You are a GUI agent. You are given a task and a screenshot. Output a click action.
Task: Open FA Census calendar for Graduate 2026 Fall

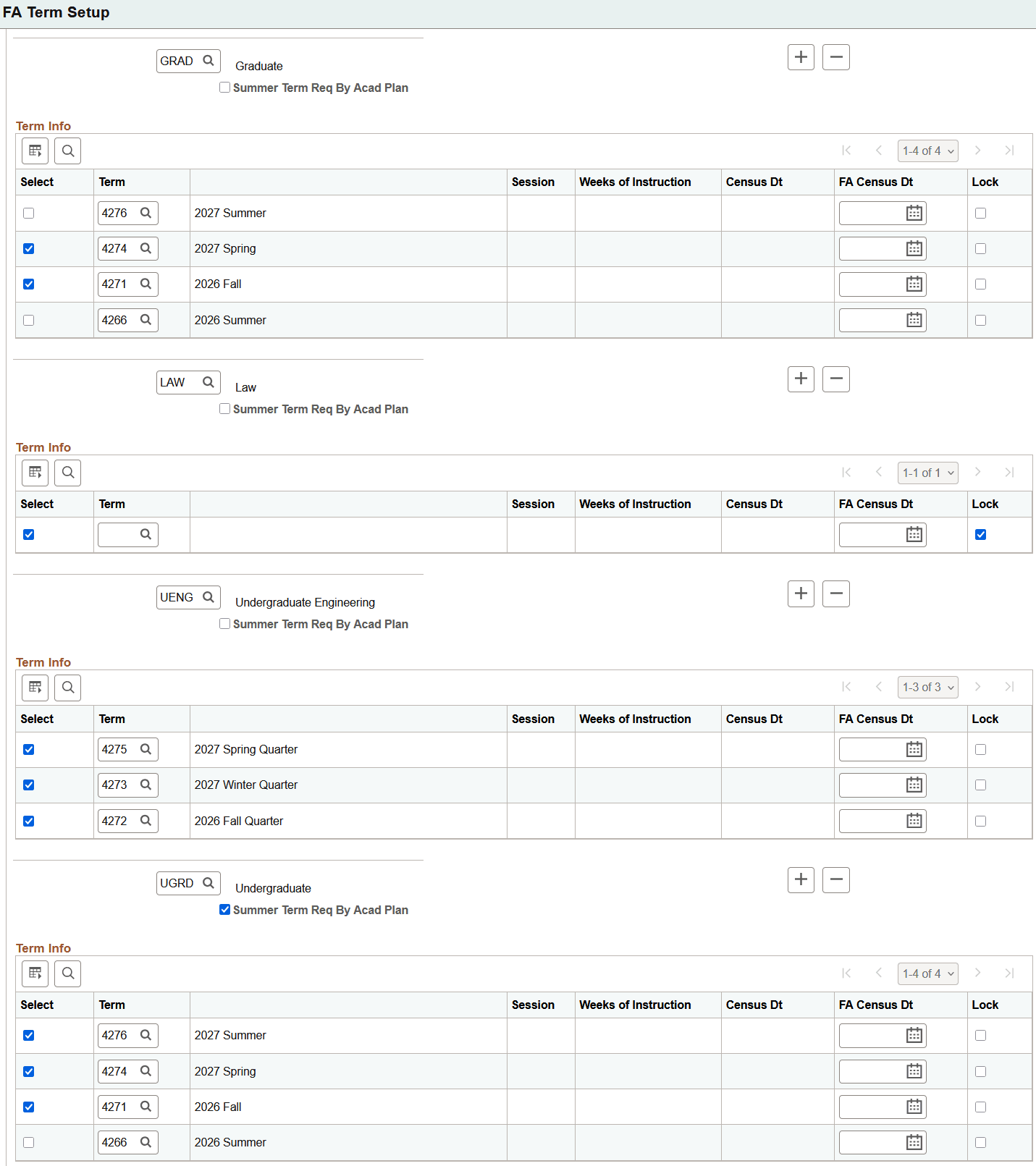point(914,284)
